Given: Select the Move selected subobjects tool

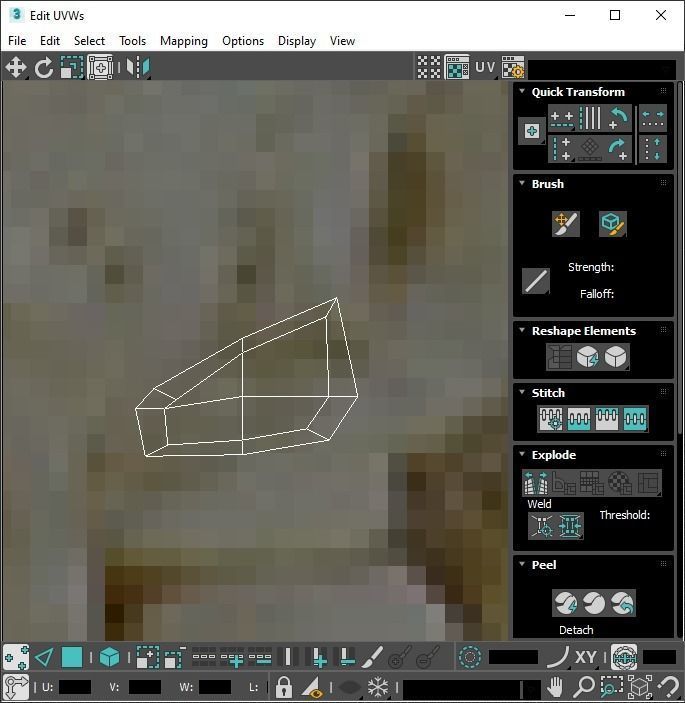Looking at the screenshot, I should (16, 67).
